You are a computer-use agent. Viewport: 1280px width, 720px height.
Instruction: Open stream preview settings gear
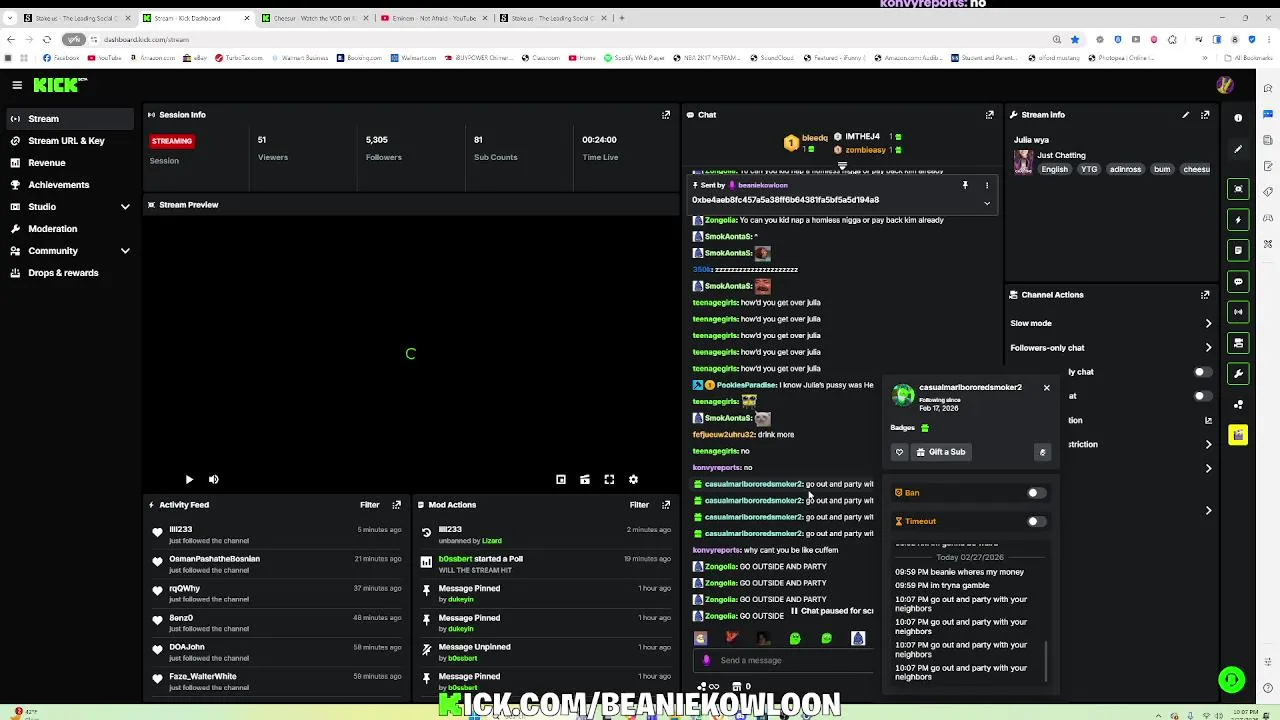coord(633,480)
